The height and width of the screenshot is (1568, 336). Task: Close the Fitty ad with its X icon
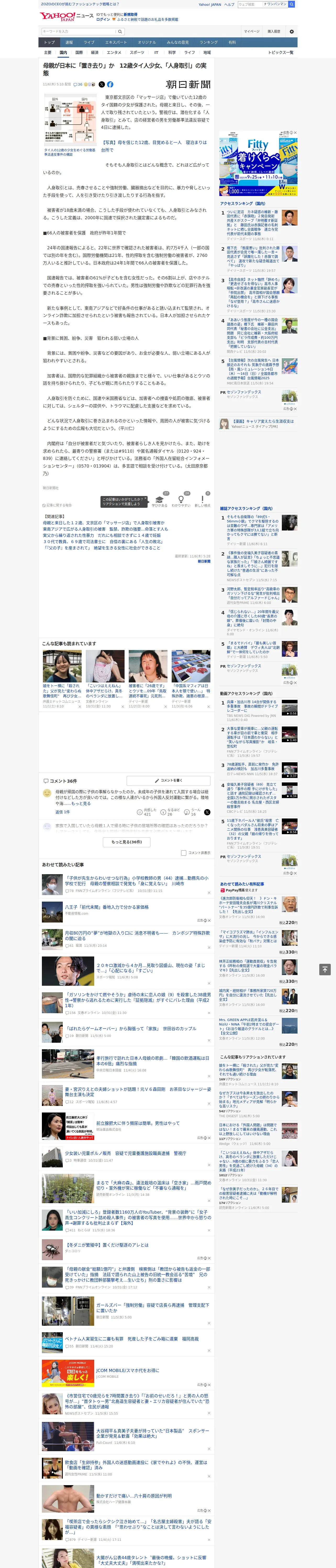295,133
